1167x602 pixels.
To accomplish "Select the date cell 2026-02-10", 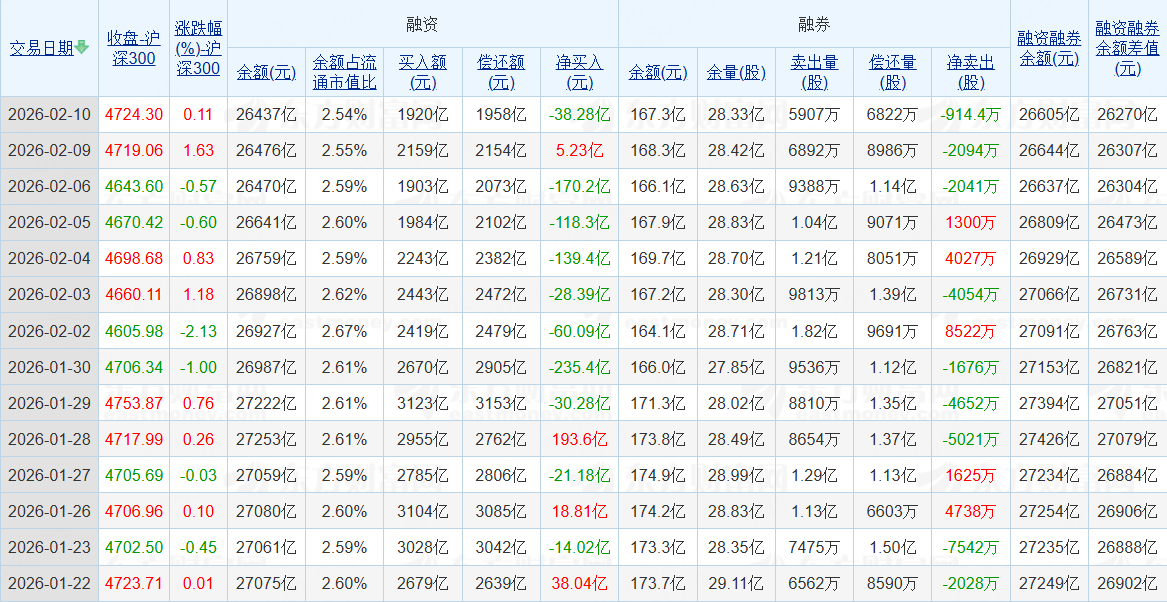I will (49, 115).
